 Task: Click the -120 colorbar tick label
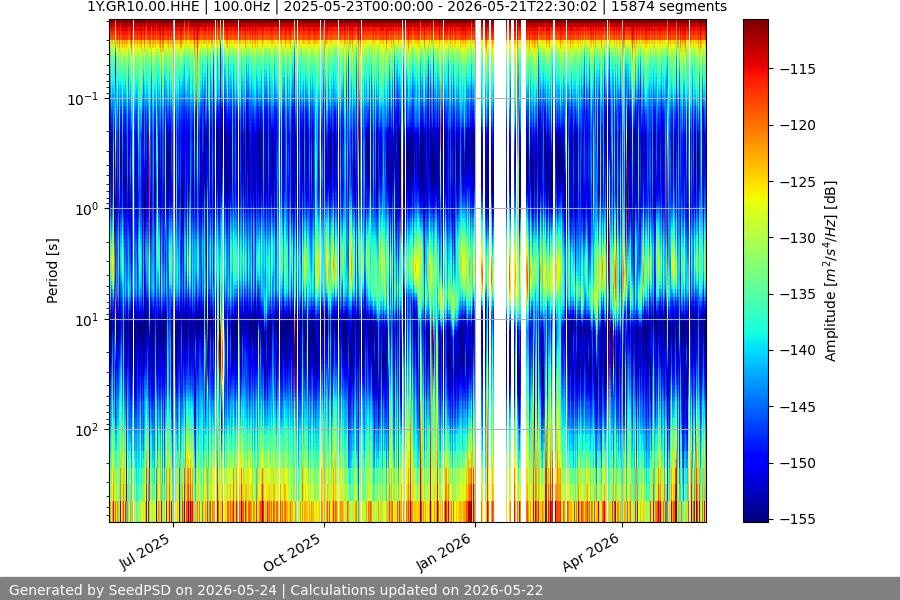tap(798, 125)
